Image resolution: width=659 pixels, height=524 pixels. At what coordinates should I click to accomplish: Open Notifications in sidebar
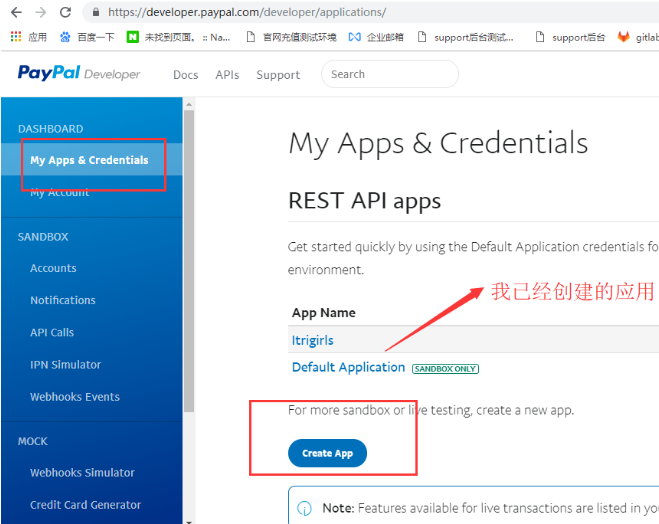click(x=63, y=300)
